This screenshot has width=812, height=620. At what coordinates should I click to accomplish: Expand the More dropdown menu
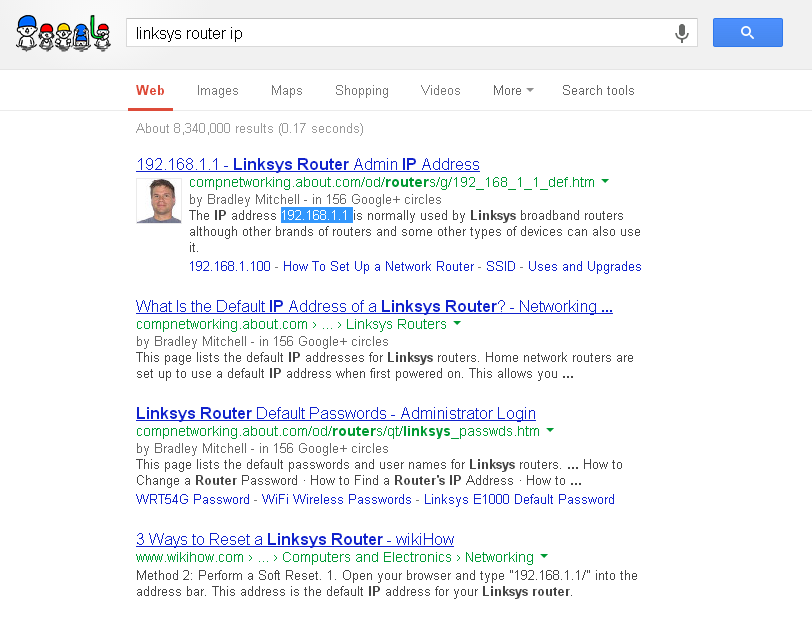tap(513, 91)
